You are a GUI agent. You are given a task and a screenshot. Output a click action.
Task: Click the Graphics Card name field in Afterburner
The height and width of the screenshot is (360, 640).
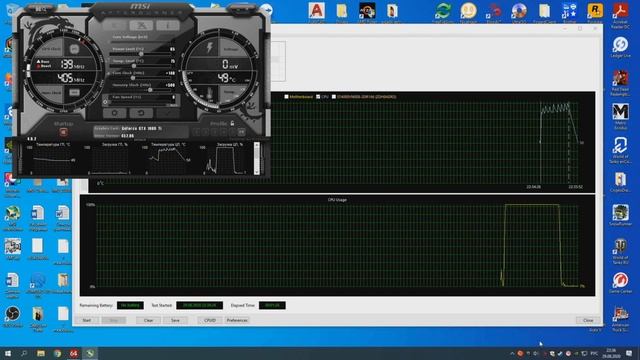pyautogui.click(x=141, y=128)
